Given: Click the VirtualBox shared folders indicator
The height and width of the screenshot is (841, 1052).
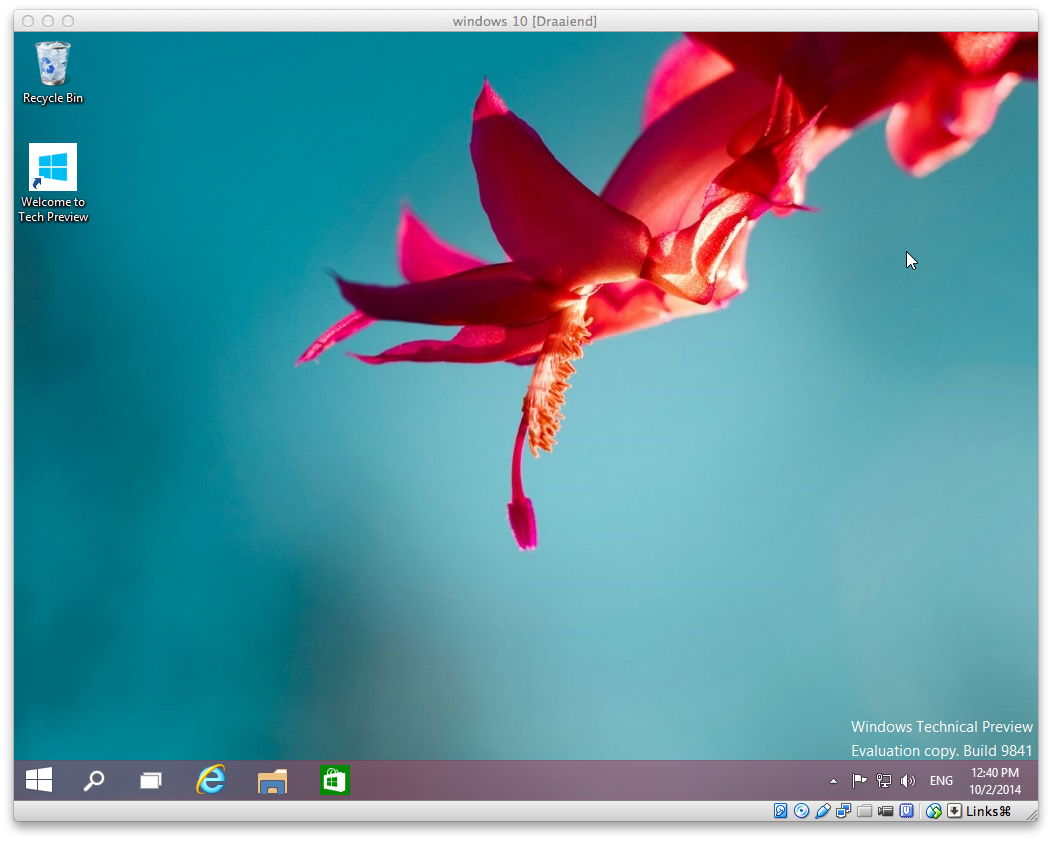Looking at the screenshot, I should 865,811.
